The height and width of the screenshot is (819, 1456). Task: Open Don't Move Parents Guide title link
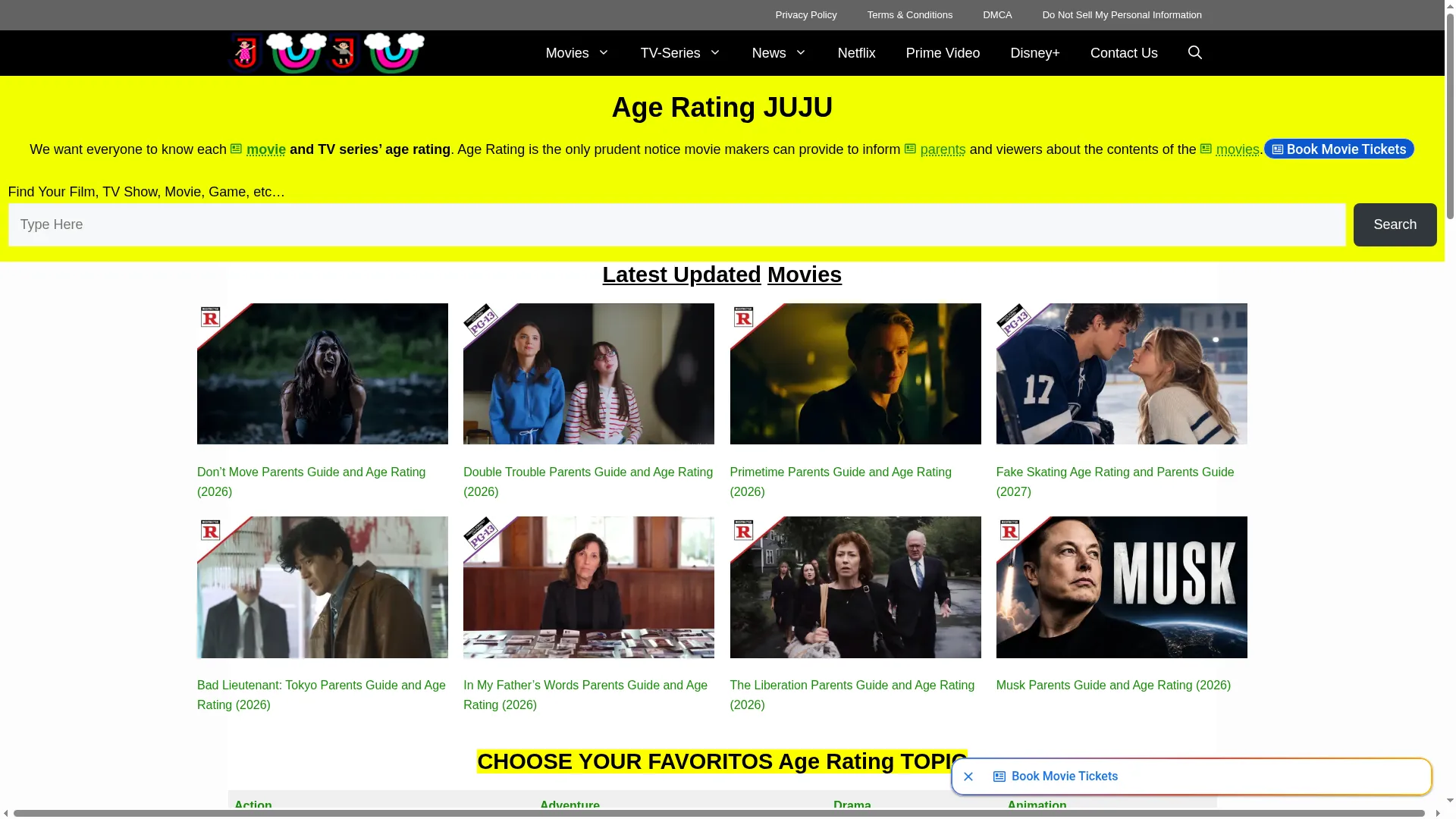pyautogui.click(x=312, y=482)
